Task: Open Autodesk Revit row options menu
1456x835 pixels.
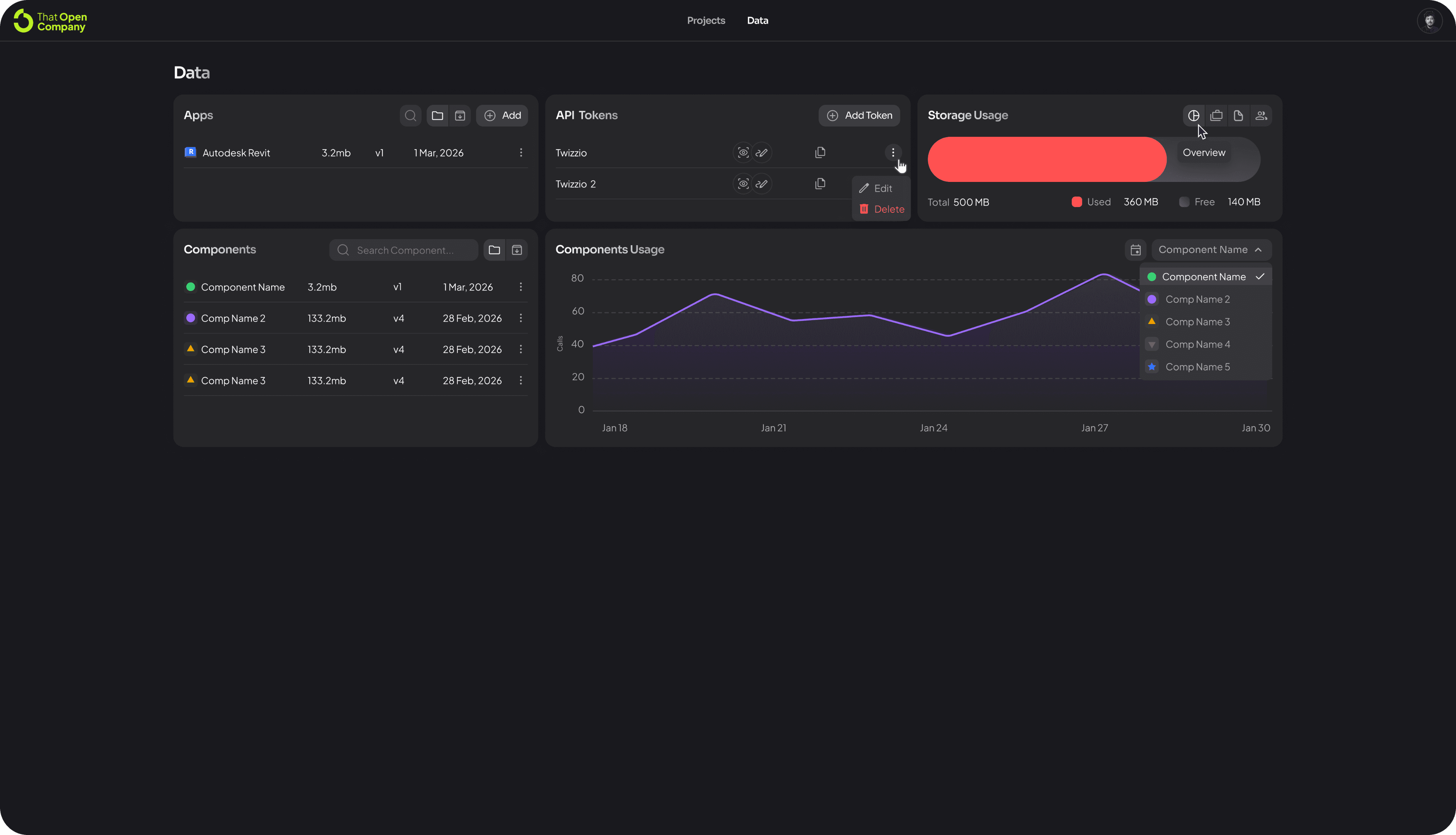Action: point(521,152)
